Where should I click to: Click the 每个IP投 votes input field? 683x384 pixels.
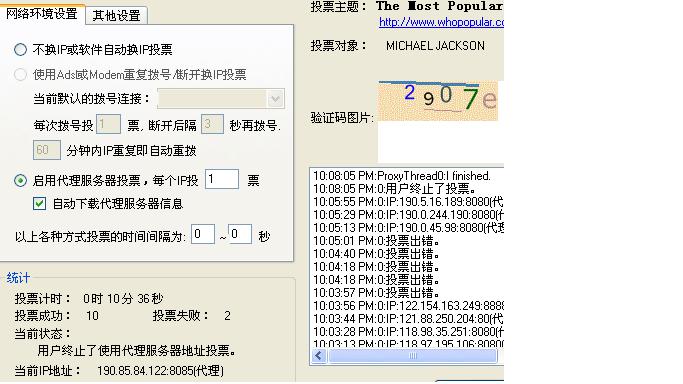pyautogui.click(x=222, y=179)
